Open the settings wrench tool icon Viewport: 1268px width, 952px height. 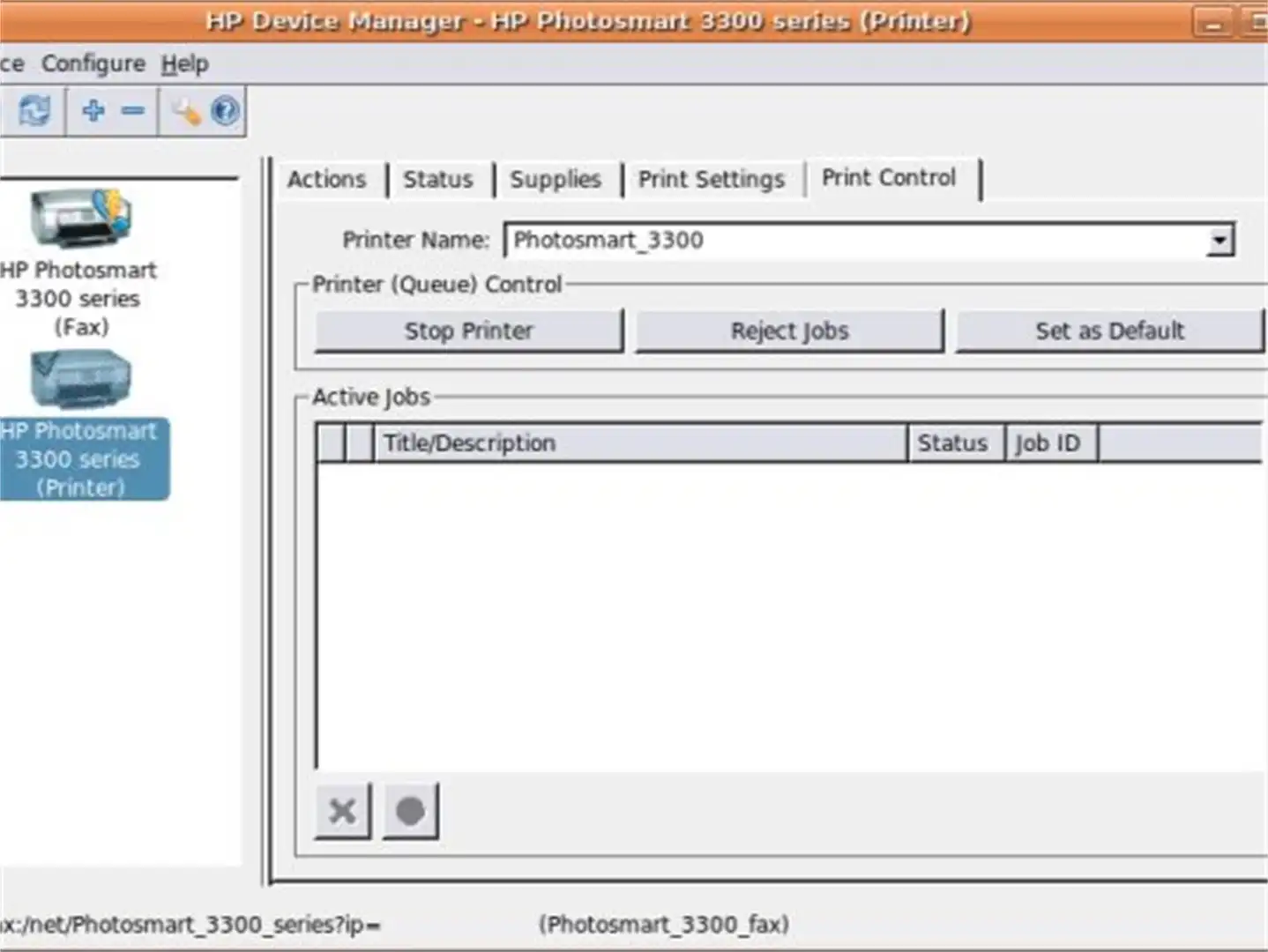(x=186, y=111)
